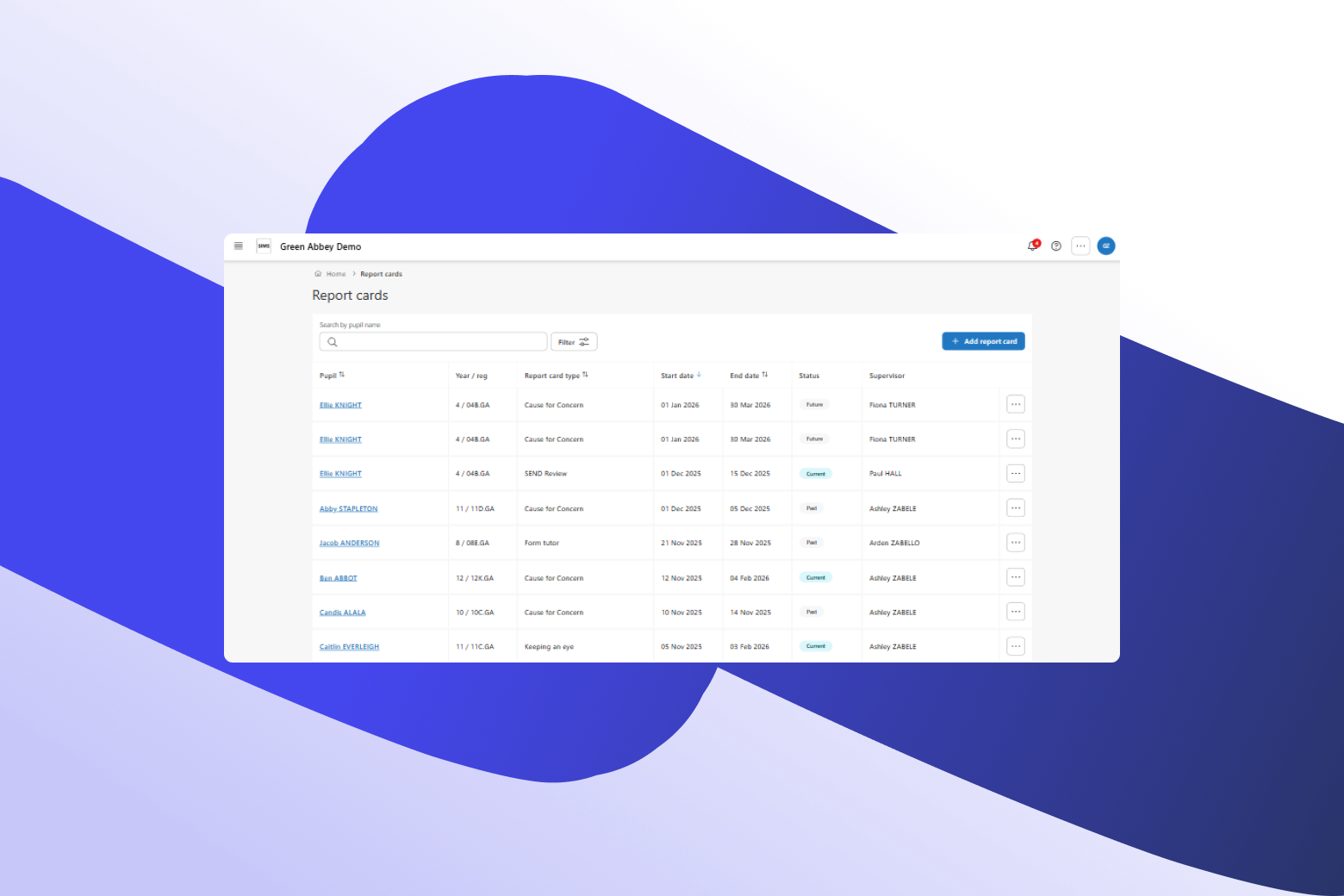This screenshot has height=896, width=1344.
Task: Open the top bar more options button
Action: point(1080,246)
